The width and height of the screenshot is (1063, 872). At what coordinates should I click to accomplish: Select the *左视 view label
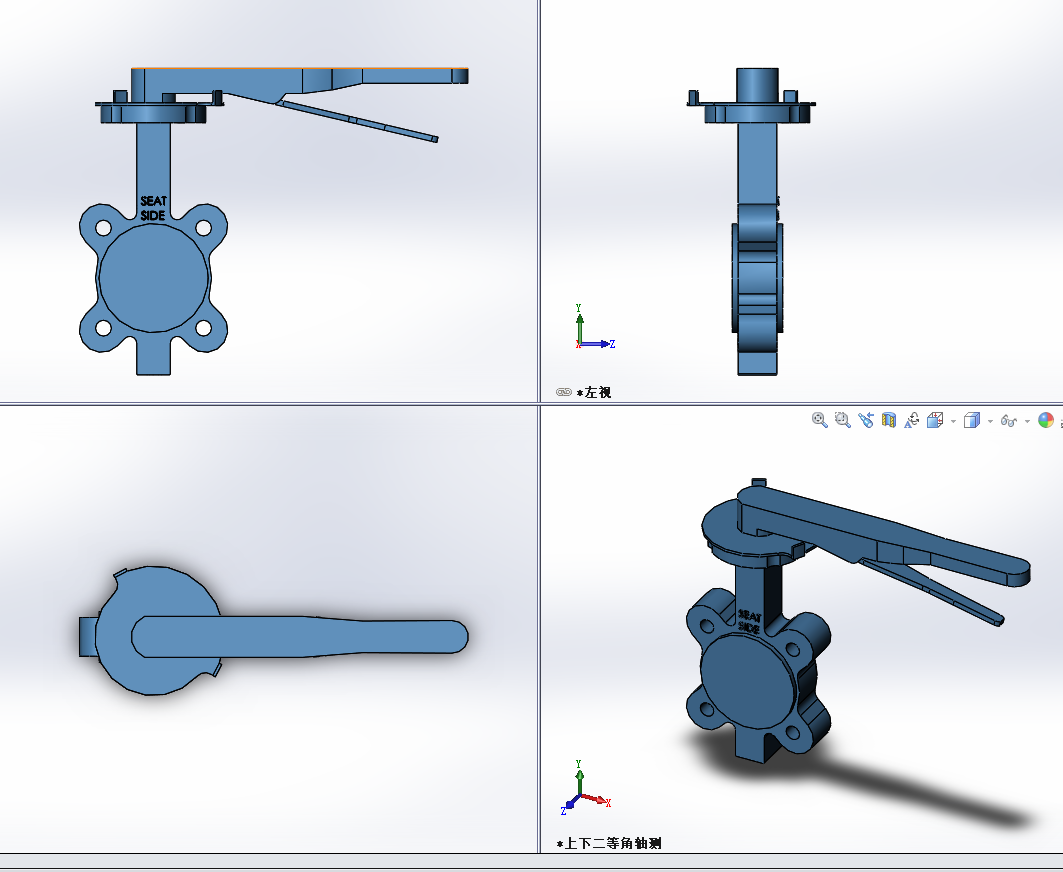tap(594, 392)
